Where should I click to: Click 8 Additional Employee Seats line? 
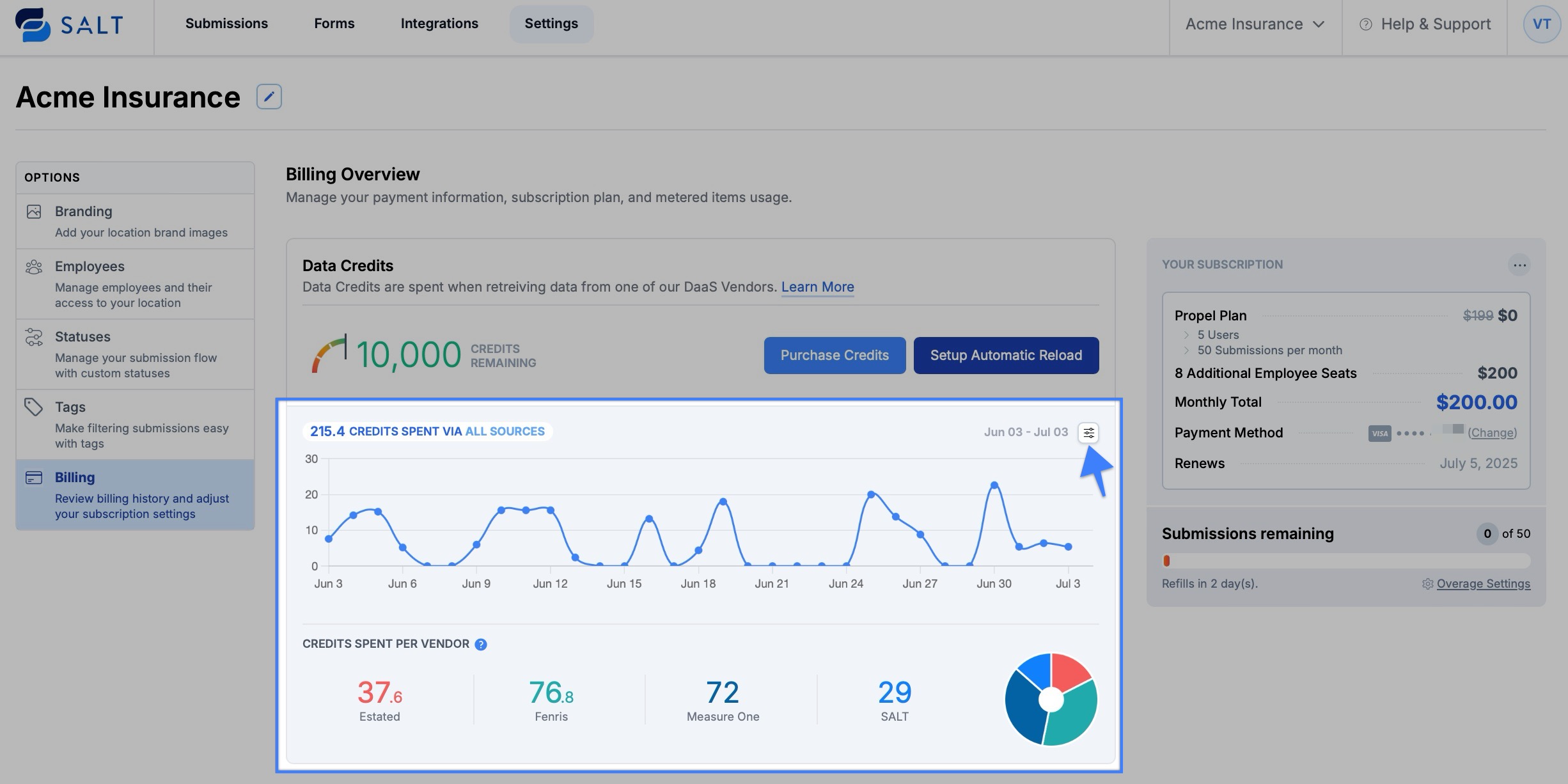point(1346,373)
